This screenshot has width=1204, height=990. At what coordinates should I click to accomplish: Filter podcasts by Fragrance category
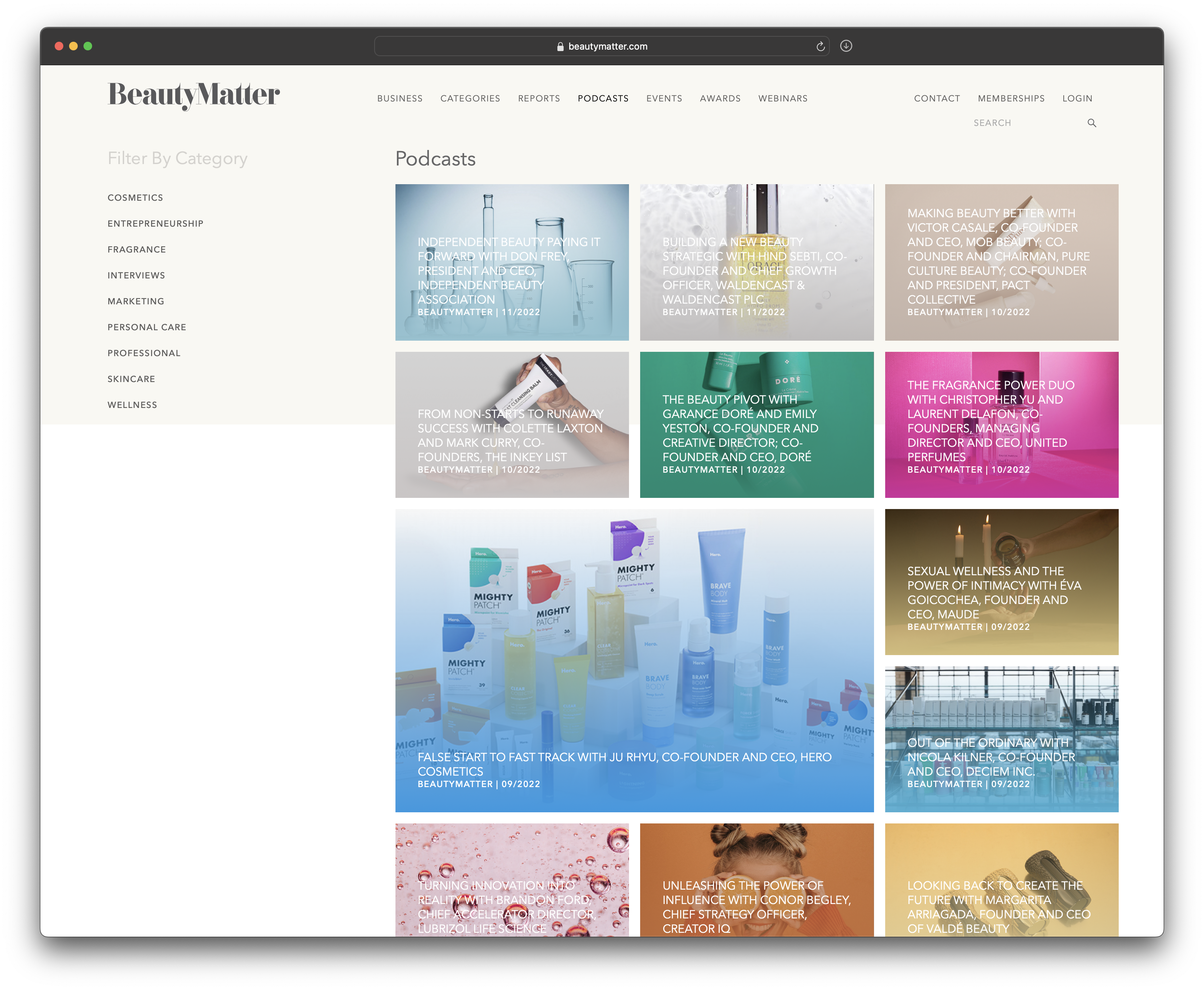click(x=137, y=250)
